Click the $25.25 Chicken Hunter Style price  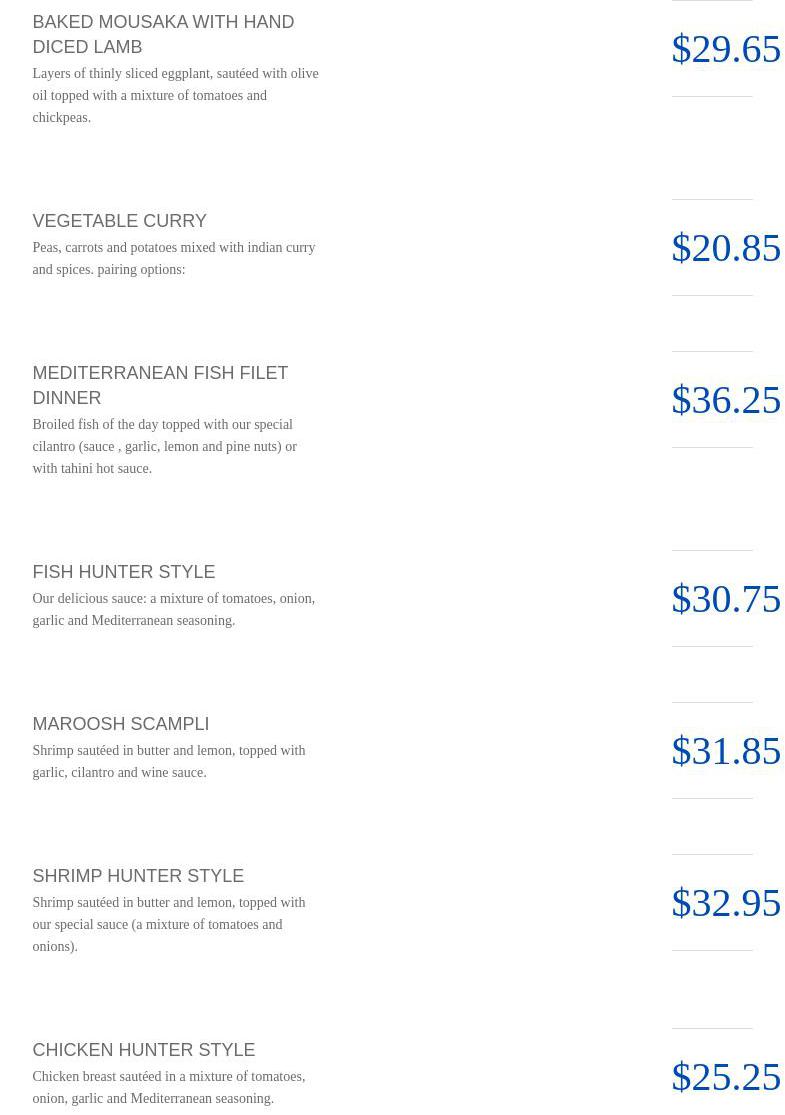(x=725, y=1076)
